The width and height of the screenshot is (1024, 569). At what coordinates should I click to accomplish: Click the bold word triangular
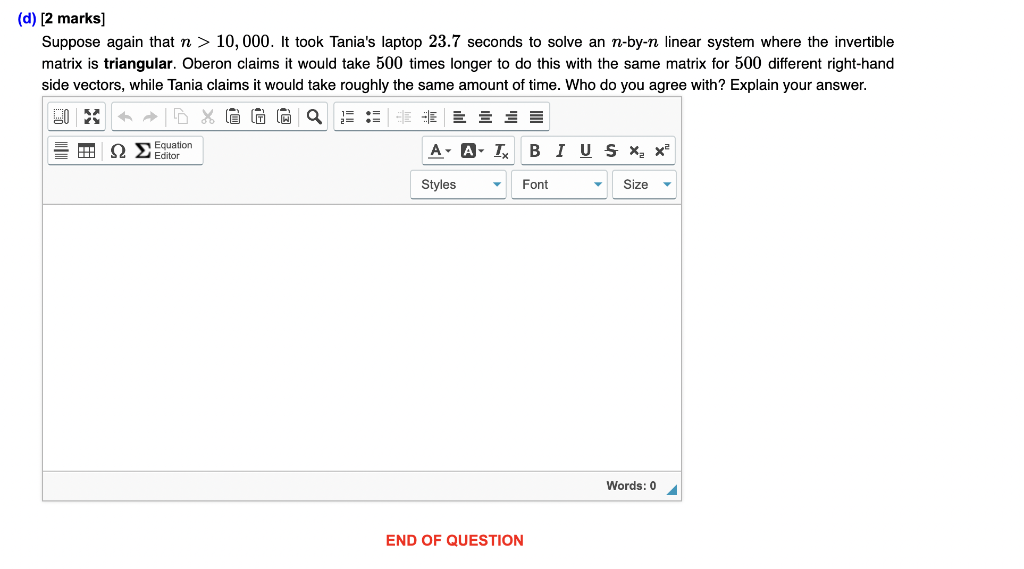[x=138, y=64]
